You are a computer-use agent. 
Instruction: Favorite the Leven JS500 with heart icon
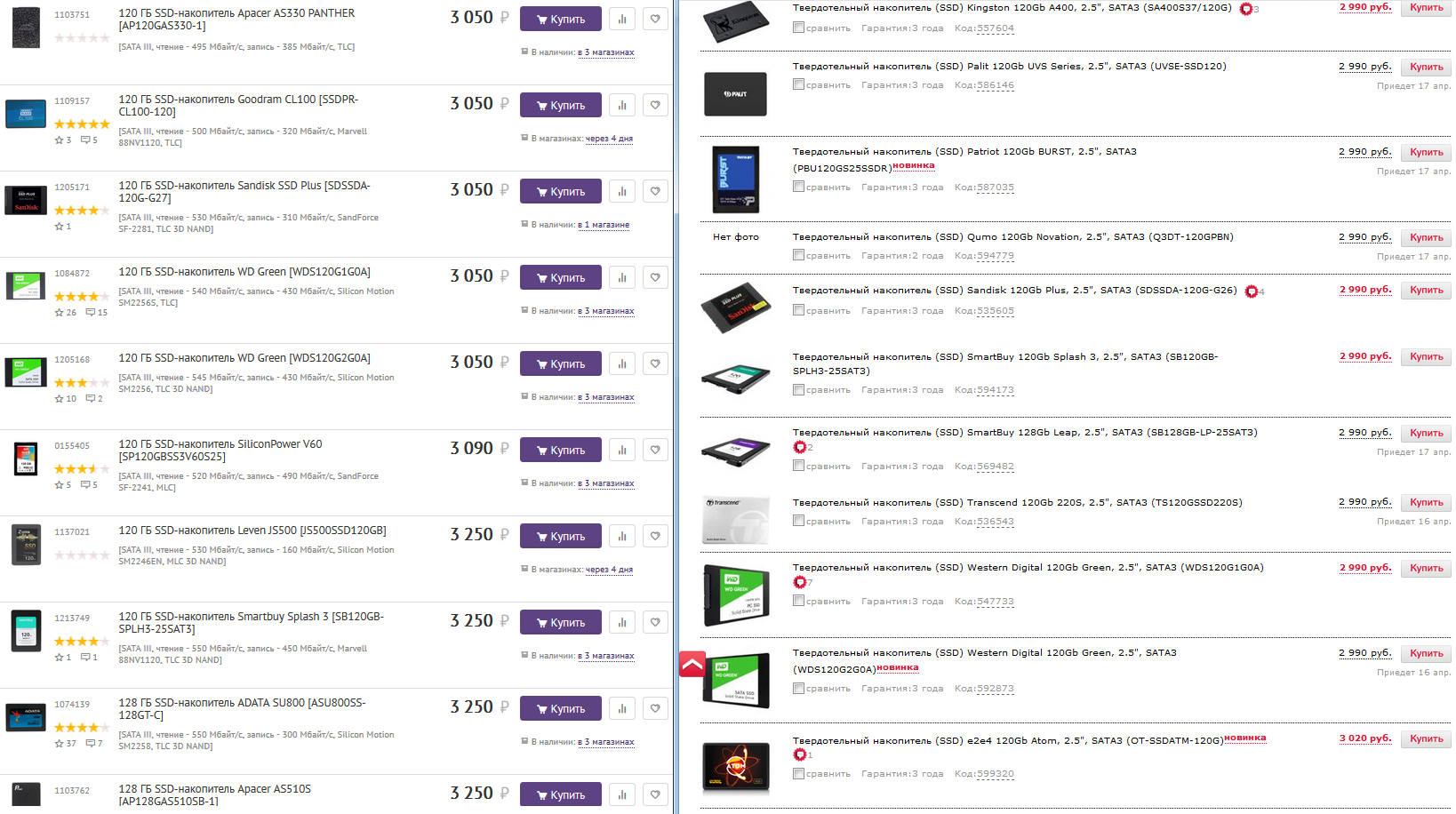(x=655, y=536)
